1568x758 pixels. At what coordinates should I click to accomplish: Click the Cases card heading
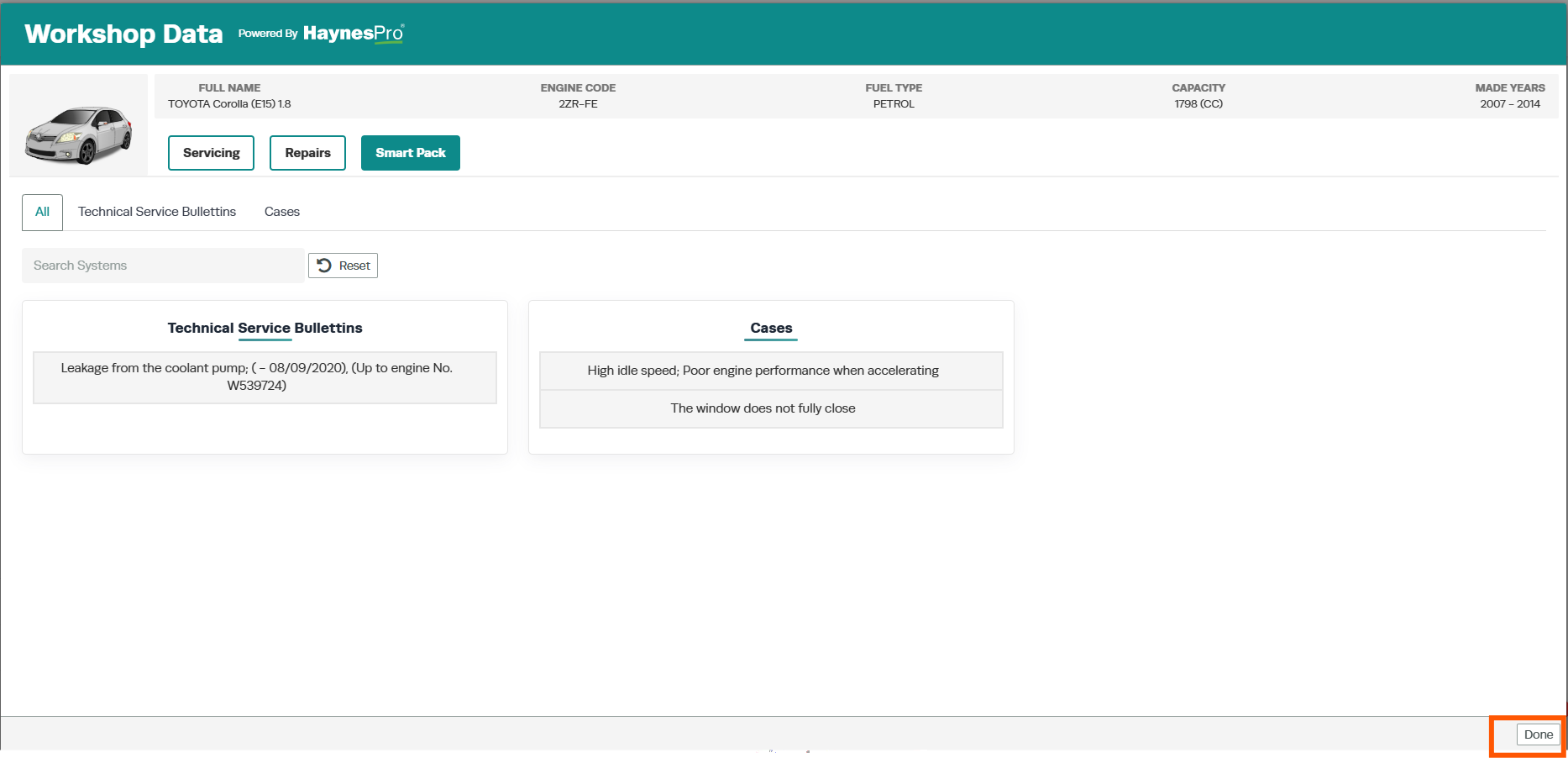coord(771,328)
